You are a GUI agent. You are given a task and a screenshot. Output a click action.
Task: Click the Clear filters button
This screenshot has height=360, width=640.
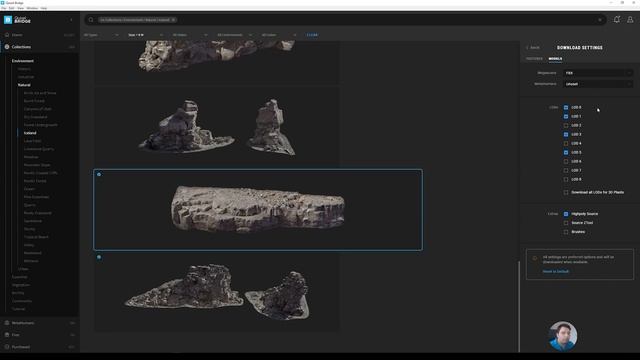pos(312,35)
